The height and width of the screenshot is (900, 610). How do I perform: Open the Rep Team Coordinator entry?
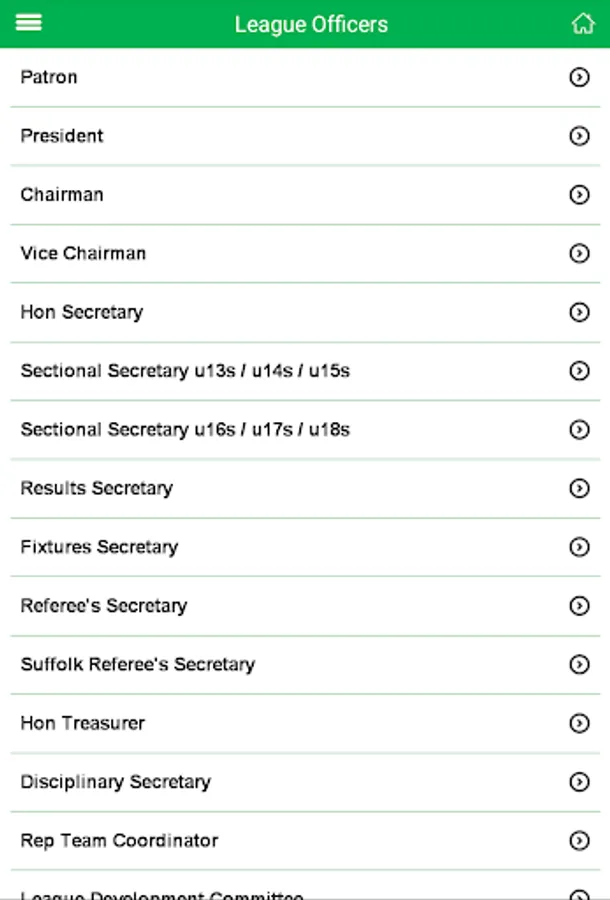click(119, 841)
